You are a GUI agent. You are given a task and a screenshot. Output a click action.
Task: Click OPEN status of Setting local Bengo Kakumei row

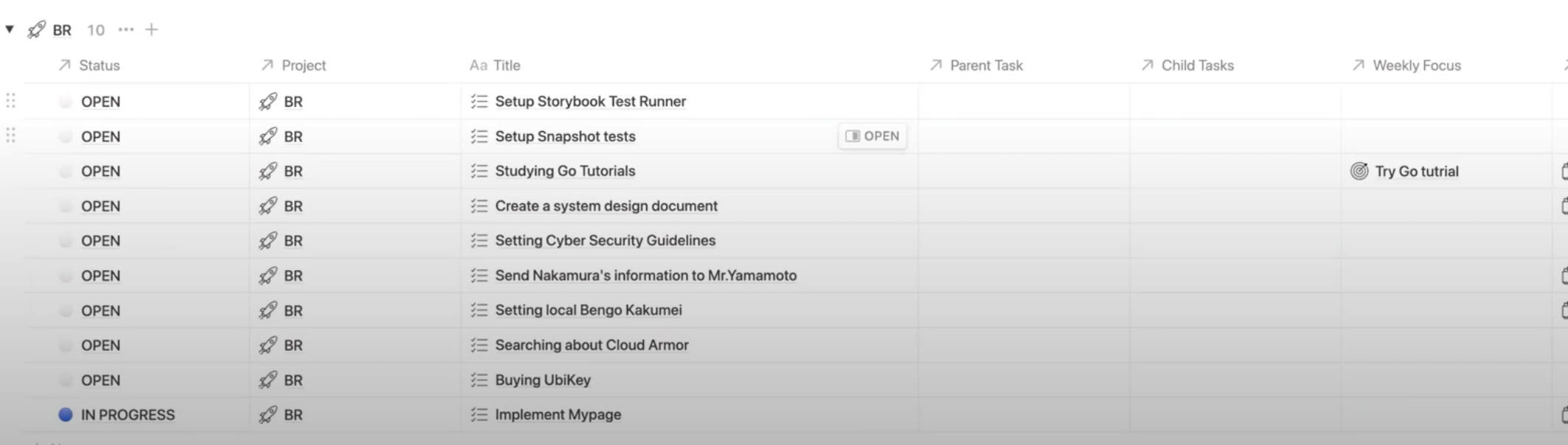click(100, 310)
